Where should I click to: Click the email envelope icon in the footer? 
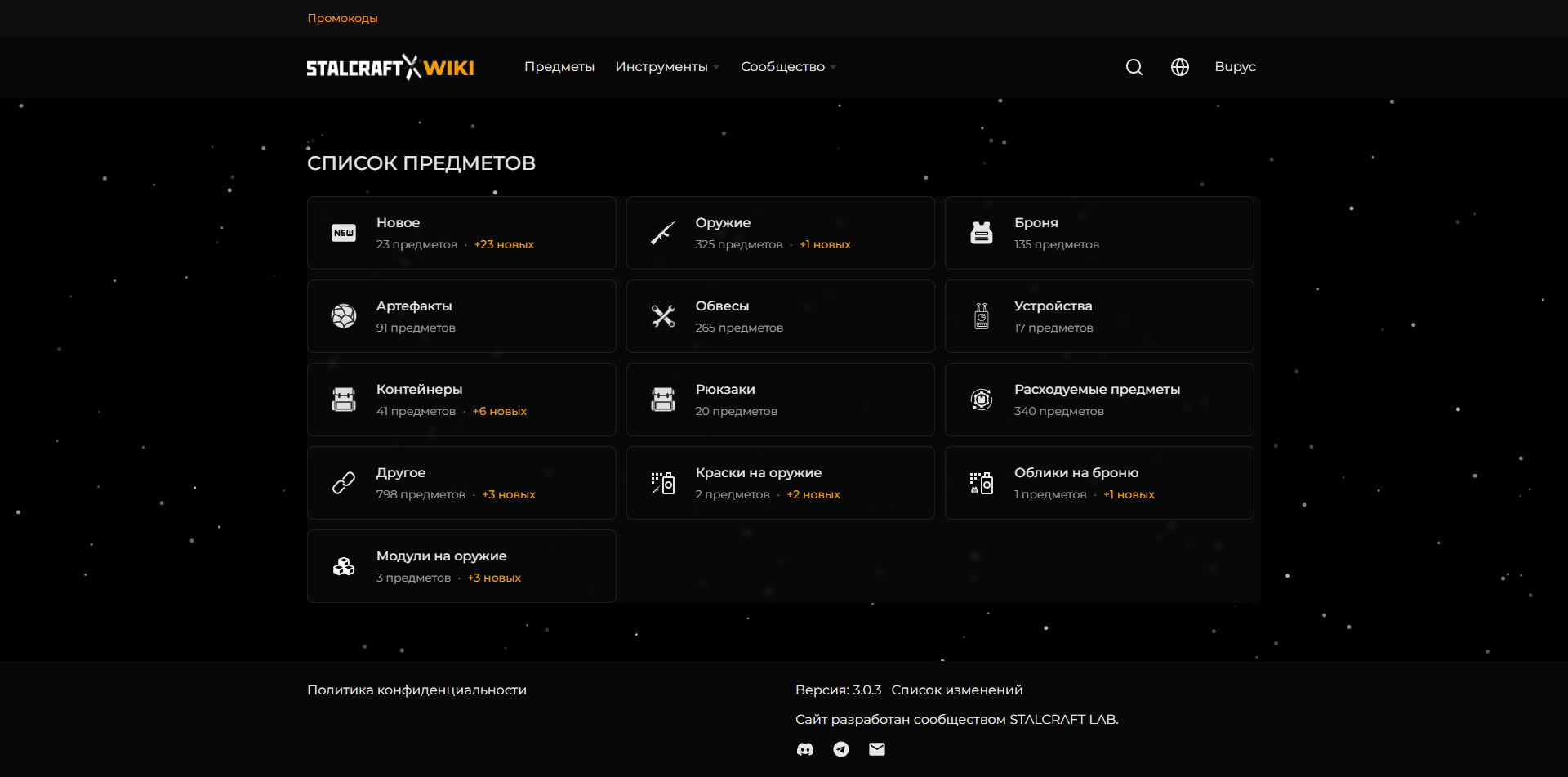(x=876, y=749)
